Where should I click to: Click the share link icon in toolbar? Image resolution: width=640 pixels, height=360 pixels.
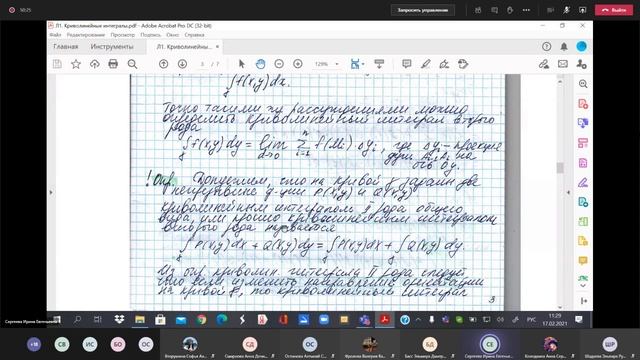[x=543, y=64]
